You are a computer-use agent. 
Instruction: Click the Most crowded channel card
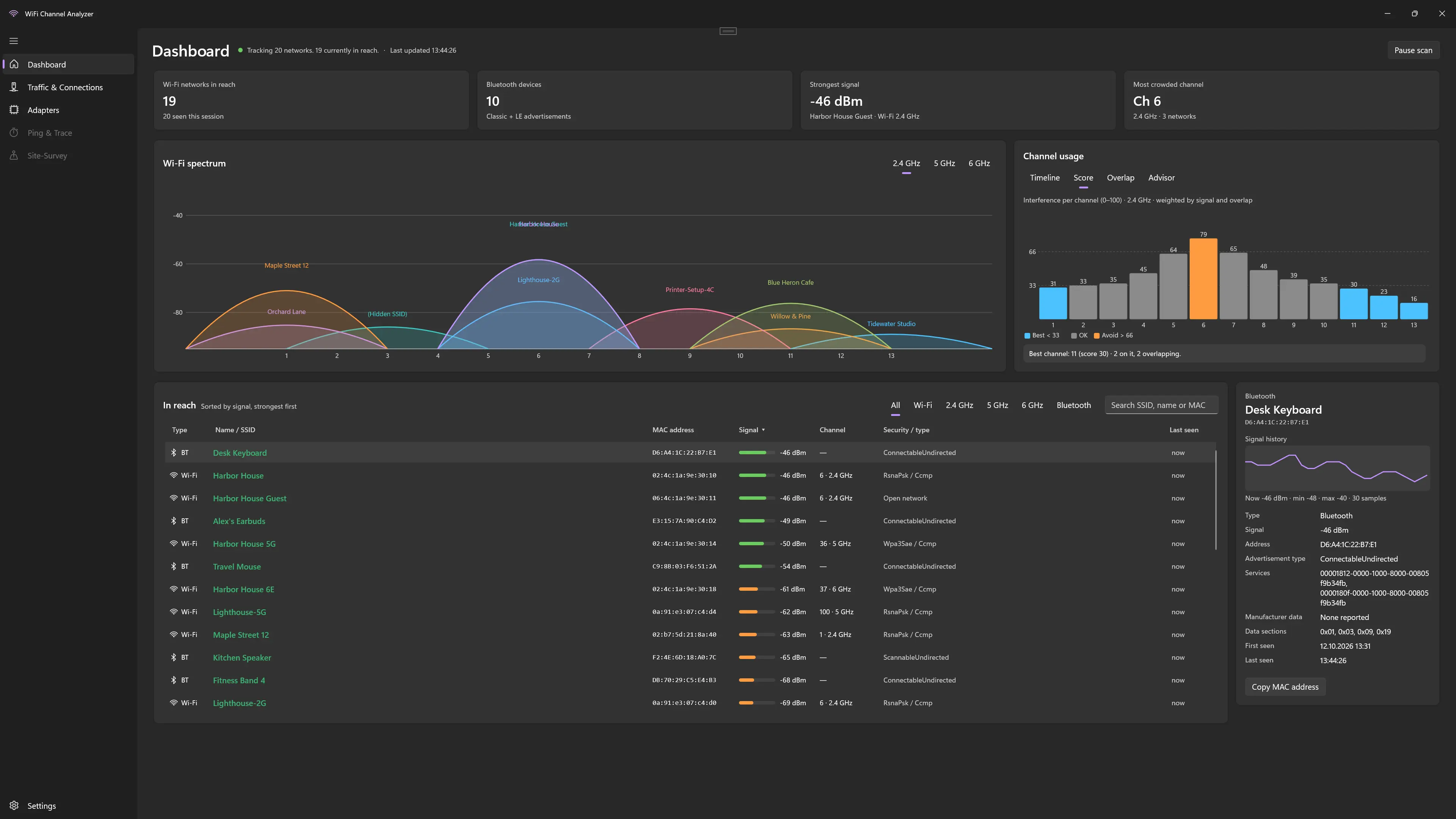(1281, 100)
